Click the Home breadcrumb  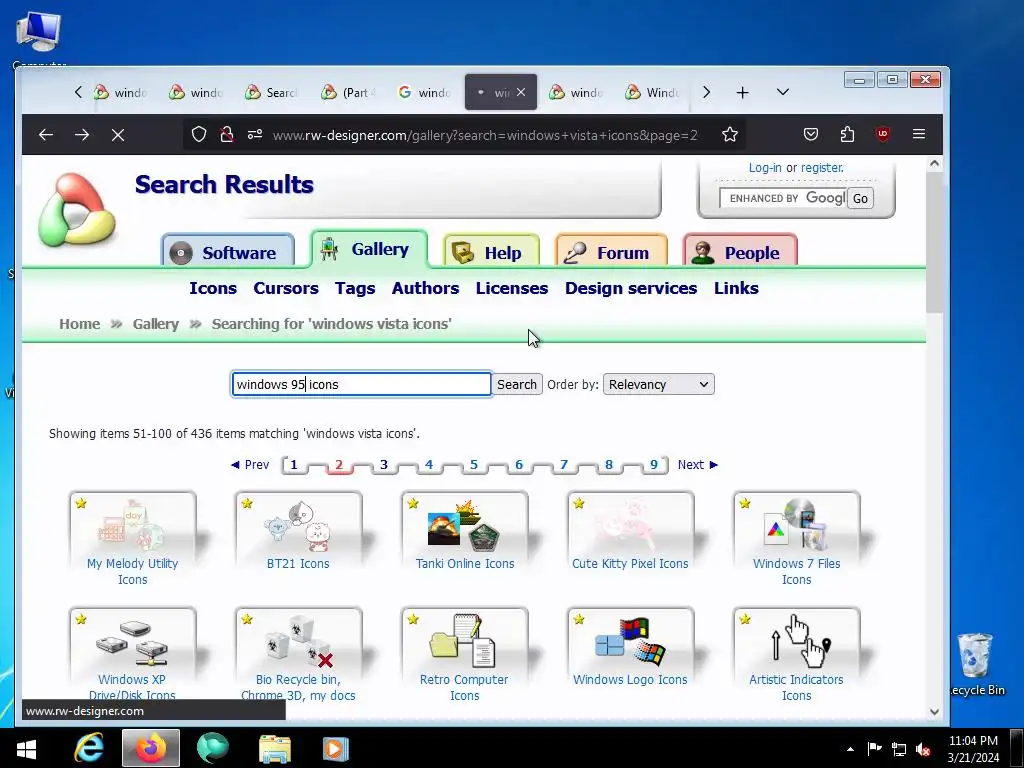click(x=80, y=324)
